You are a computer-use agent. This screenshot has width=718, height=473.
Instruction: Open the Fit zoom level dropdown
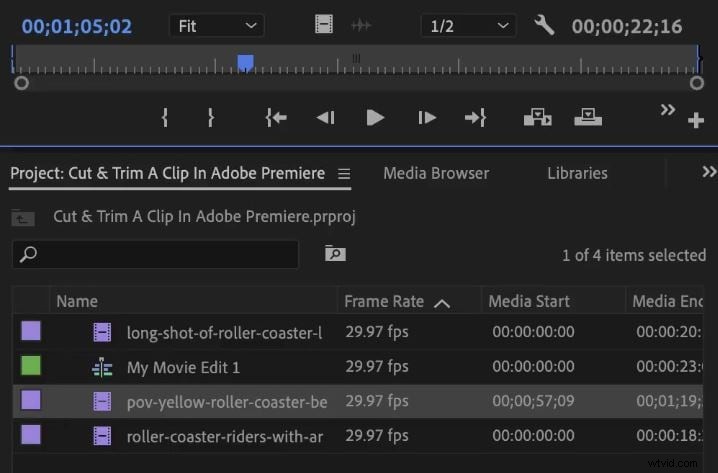217,26
